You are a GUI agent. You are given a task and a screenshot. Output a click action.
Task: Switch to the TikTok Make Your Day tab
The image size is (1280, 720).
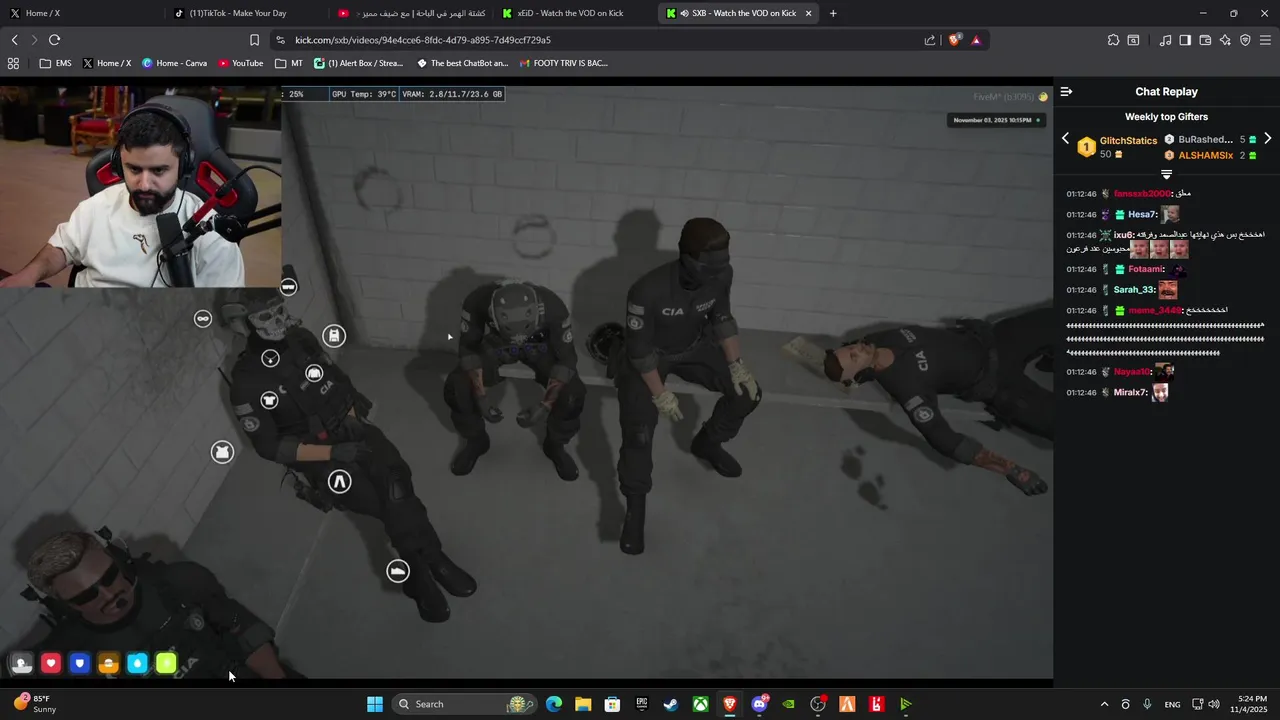[245, 13]
